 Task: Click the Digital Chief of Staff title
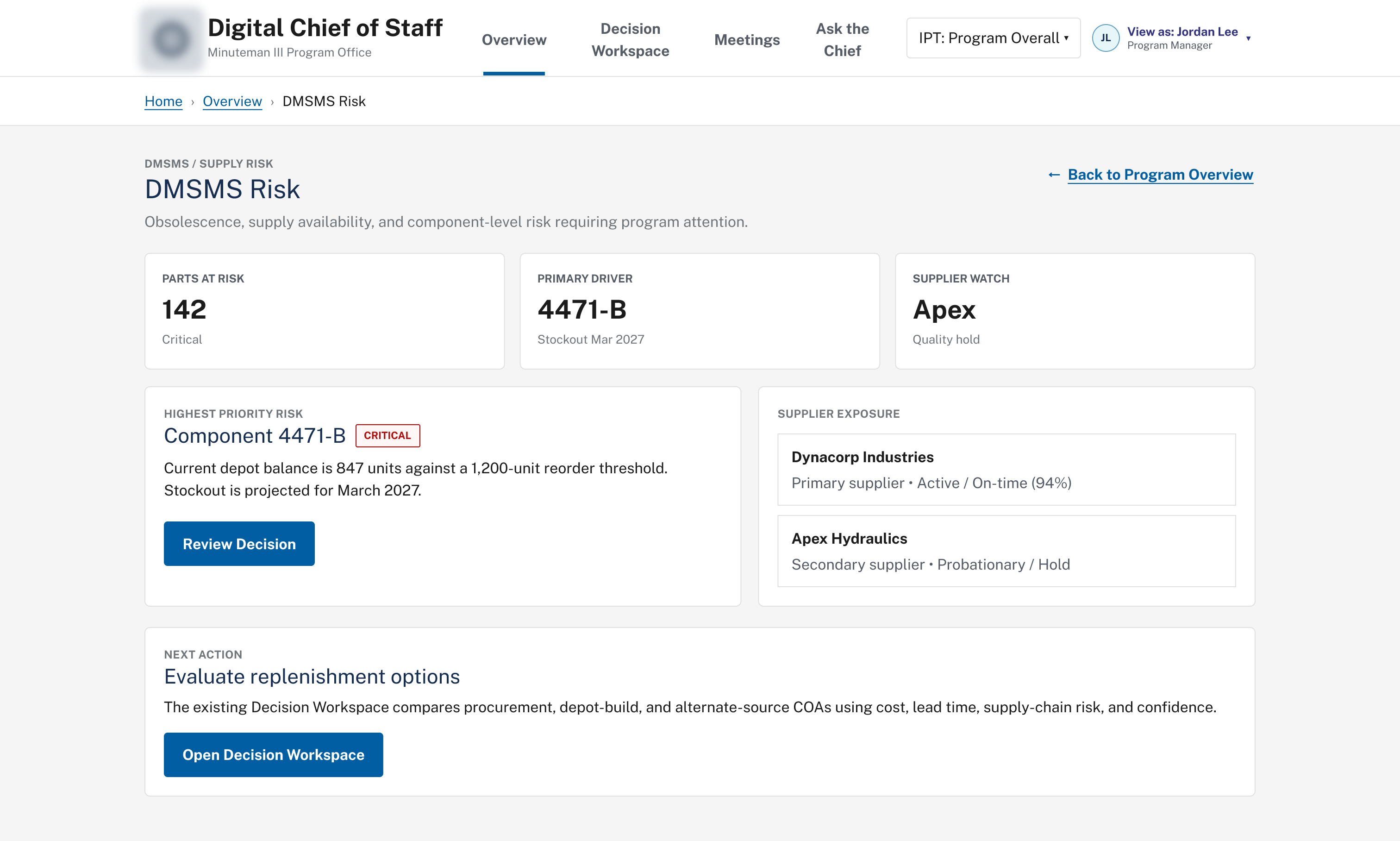tap(325, 28)
